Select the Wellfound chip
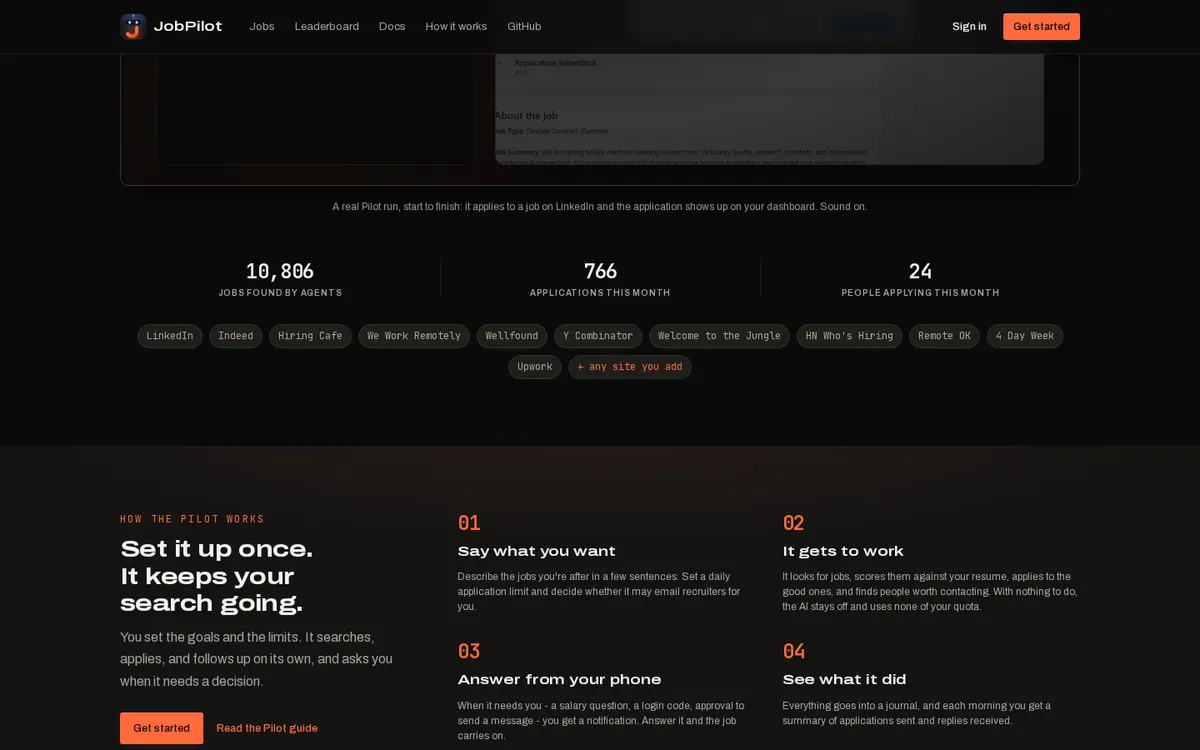This screenshot has height=750, width=1200. 512,336
